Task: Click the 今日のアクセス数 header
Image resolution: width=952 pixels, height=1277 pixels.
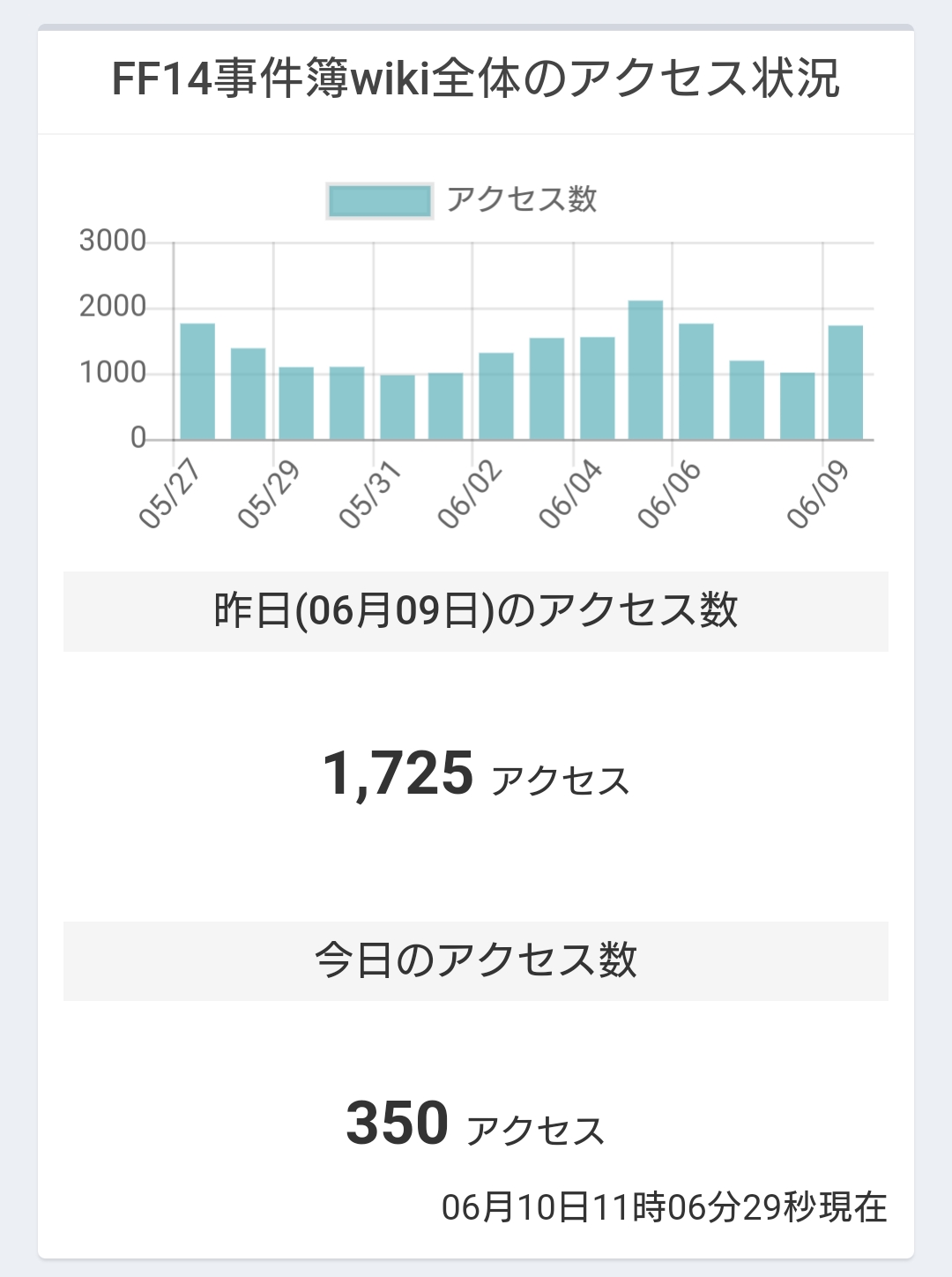Action: [476, 960]
